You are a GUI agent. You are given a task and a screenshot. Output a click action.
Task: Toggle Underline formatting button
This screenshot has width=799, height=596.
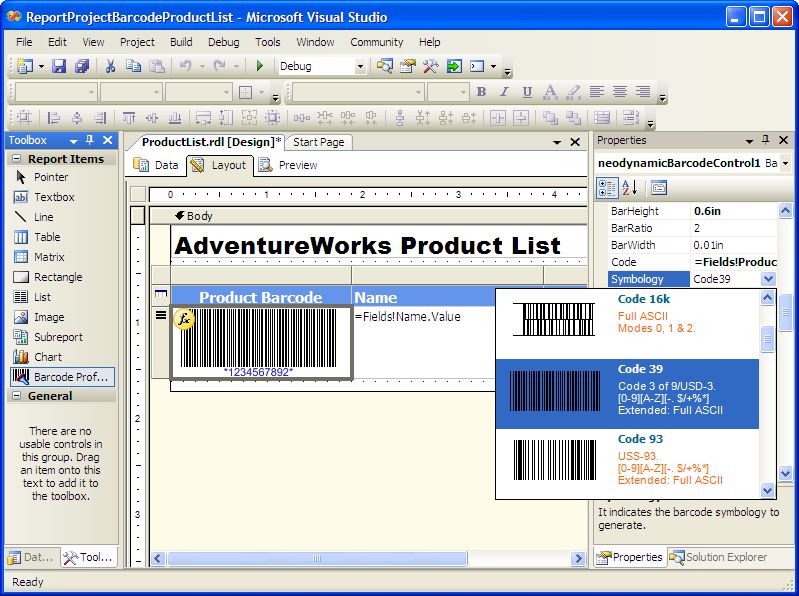click(x=527, y=92)
